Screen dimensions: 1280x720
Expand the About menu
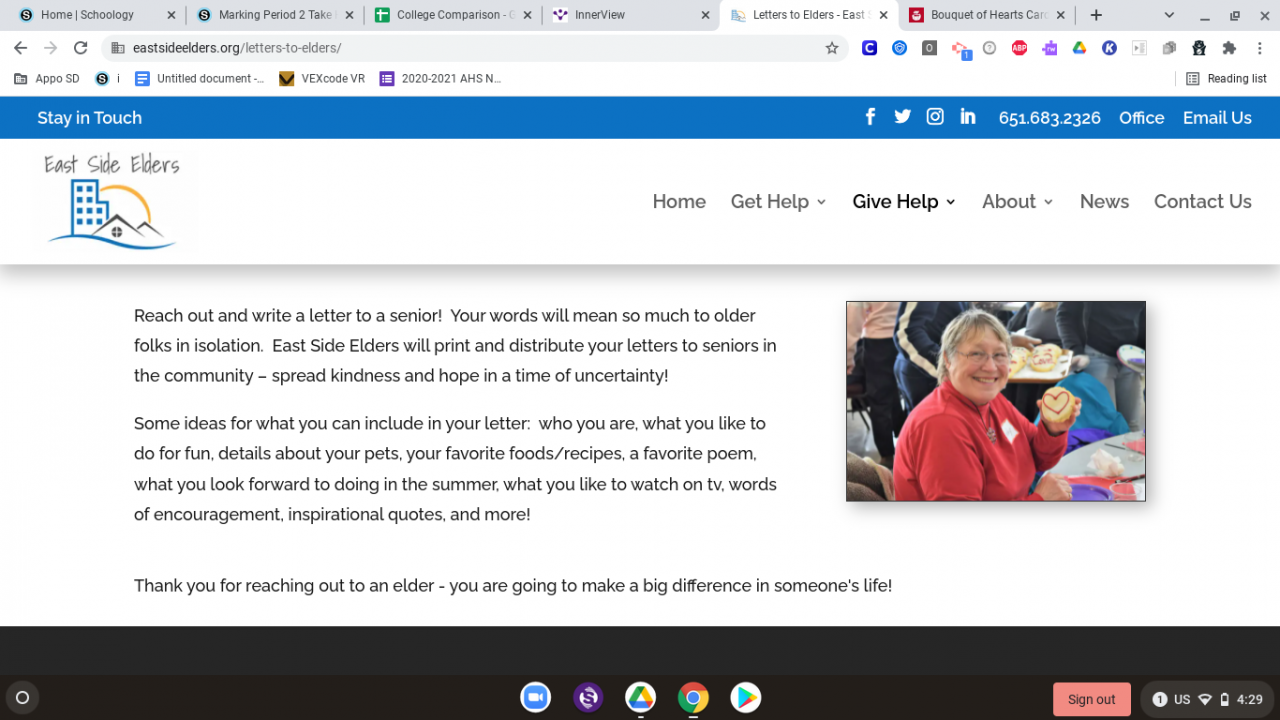1017,202
